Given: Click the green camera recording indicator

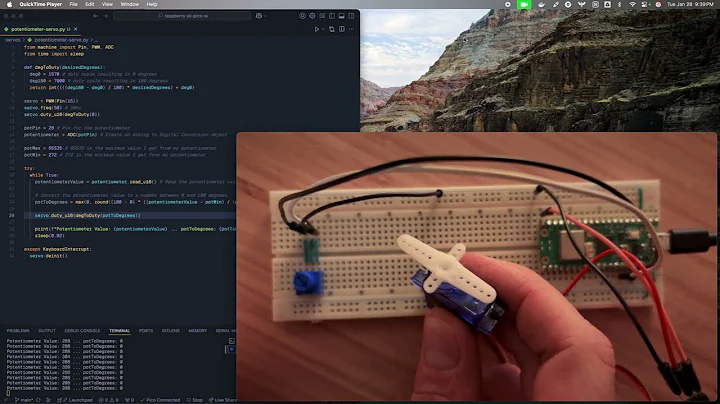Looking at the screenshot, I should click(x=523, y=4).
